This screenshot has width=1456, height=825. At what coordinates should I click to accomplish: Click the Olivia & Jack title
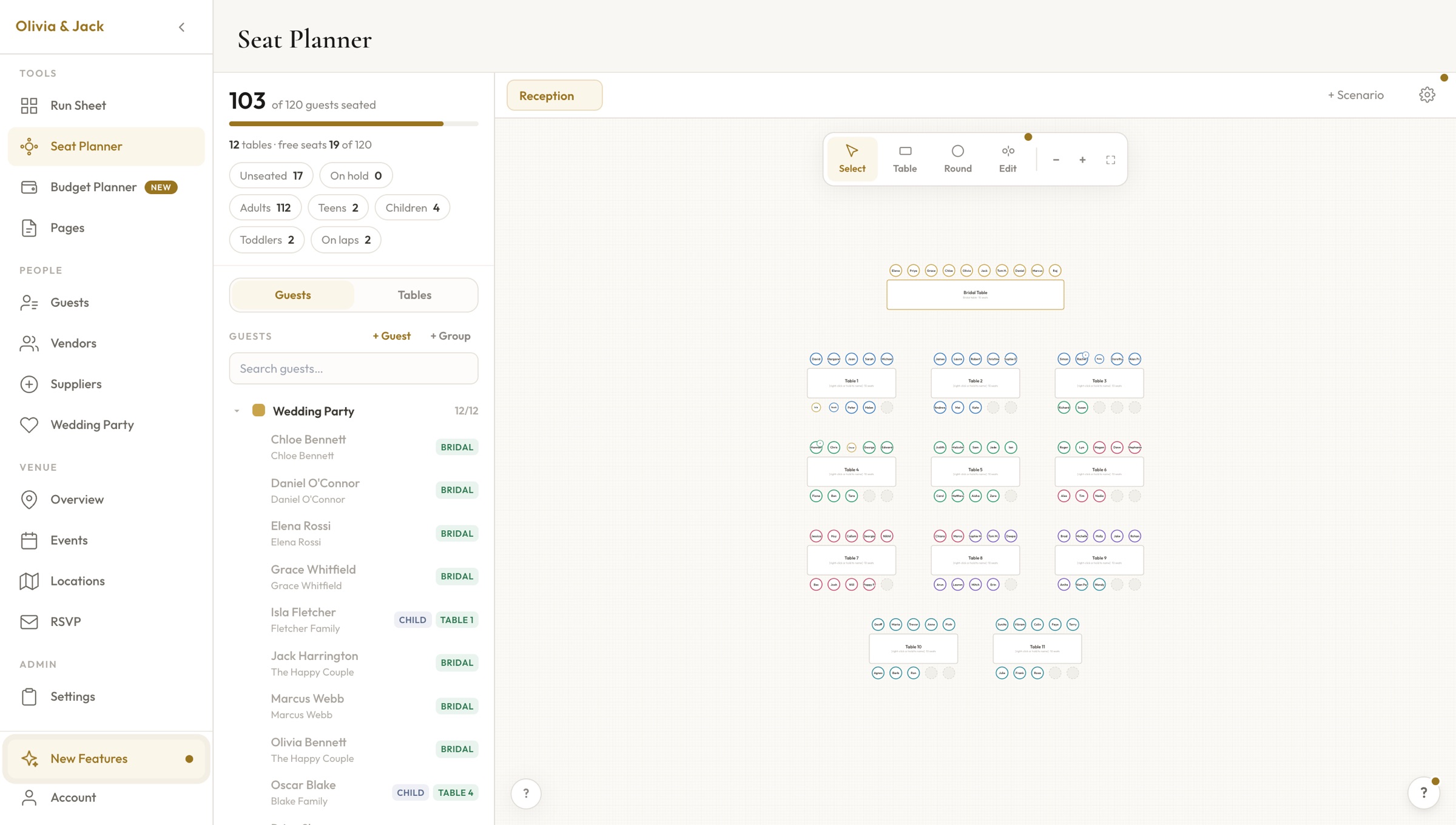(x=59, y=26)
